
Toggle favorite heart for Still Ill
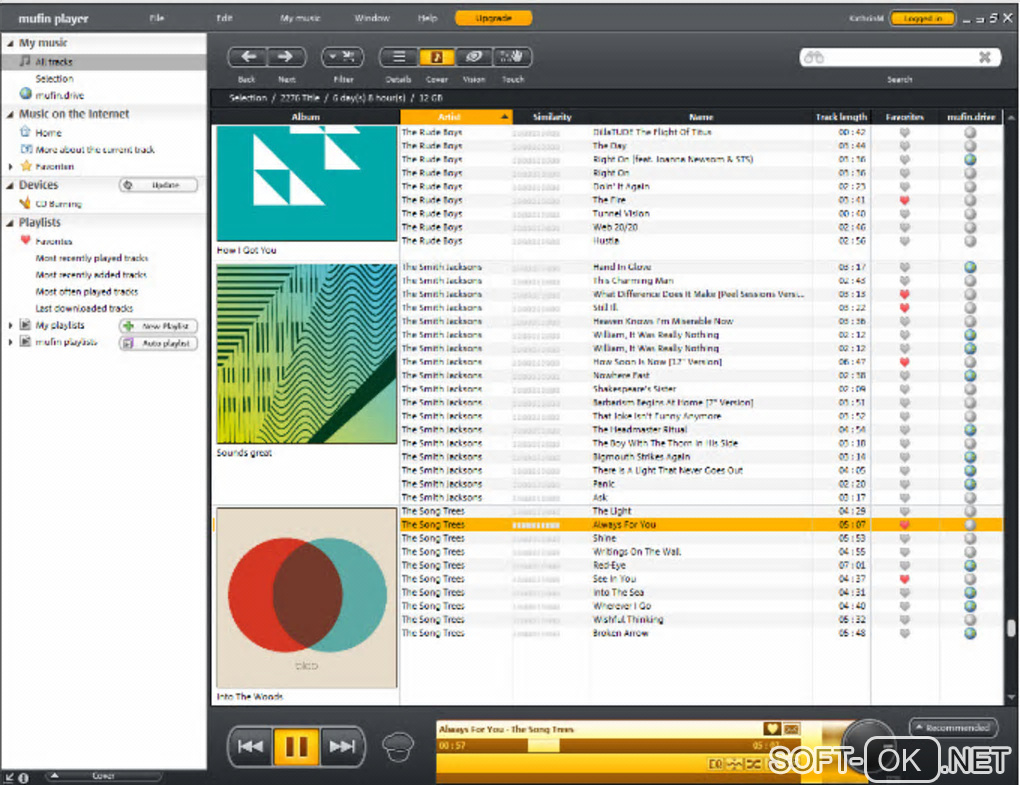(x=904, y=308)
